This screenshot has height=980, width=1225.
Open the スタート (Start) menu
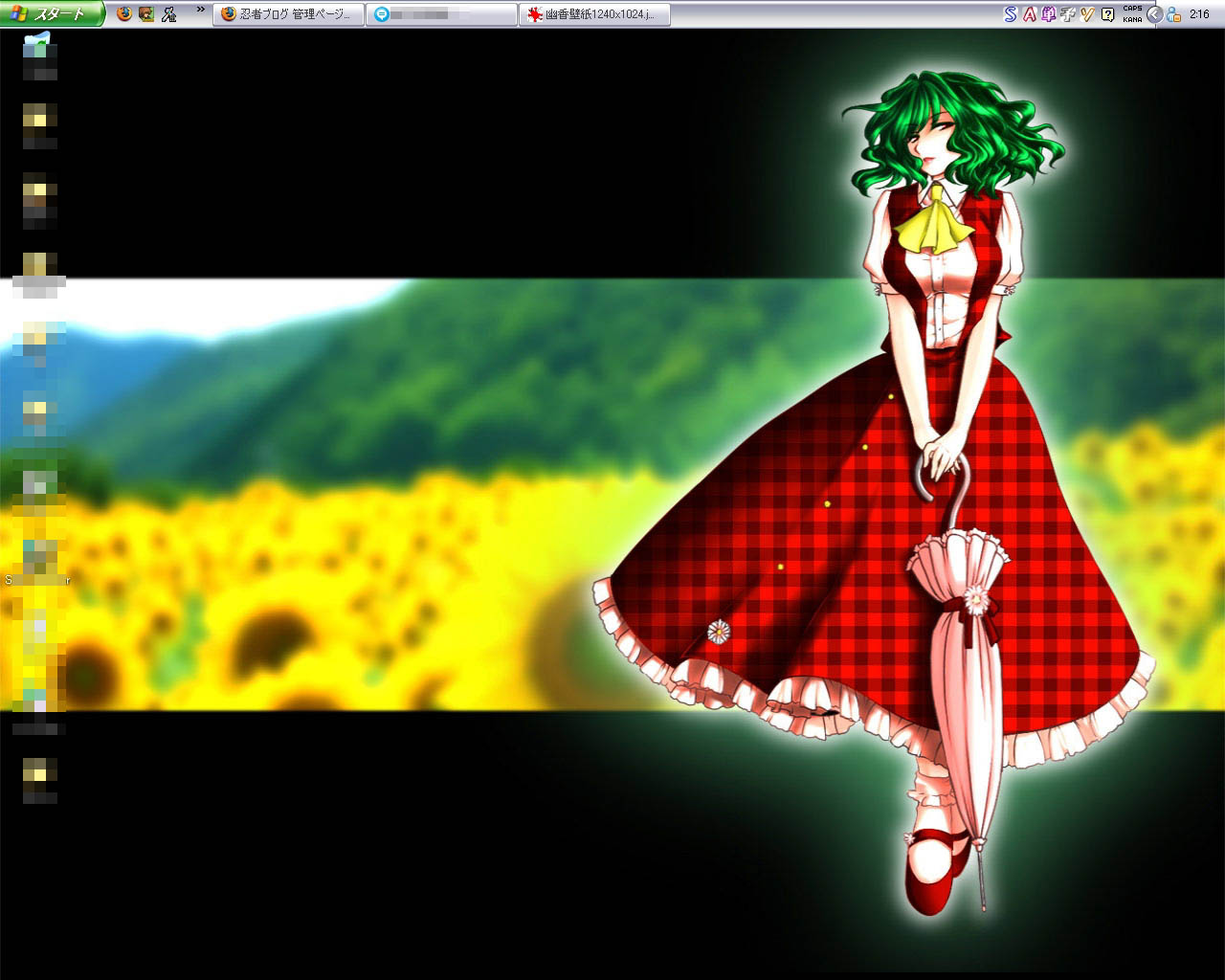click(52, 14)
